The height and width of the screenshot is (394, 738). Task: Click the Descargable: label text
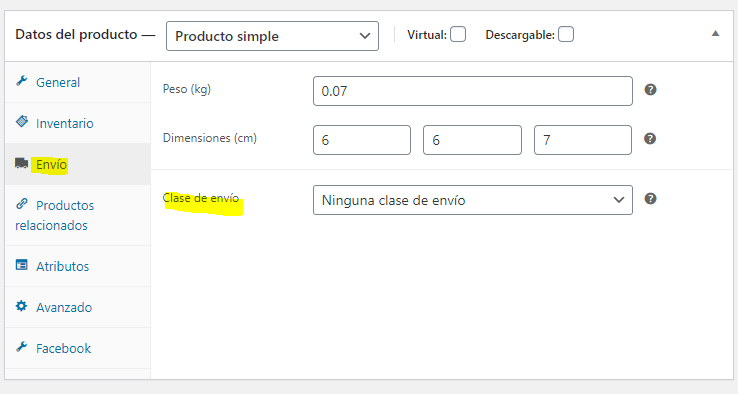pos(520,35)
